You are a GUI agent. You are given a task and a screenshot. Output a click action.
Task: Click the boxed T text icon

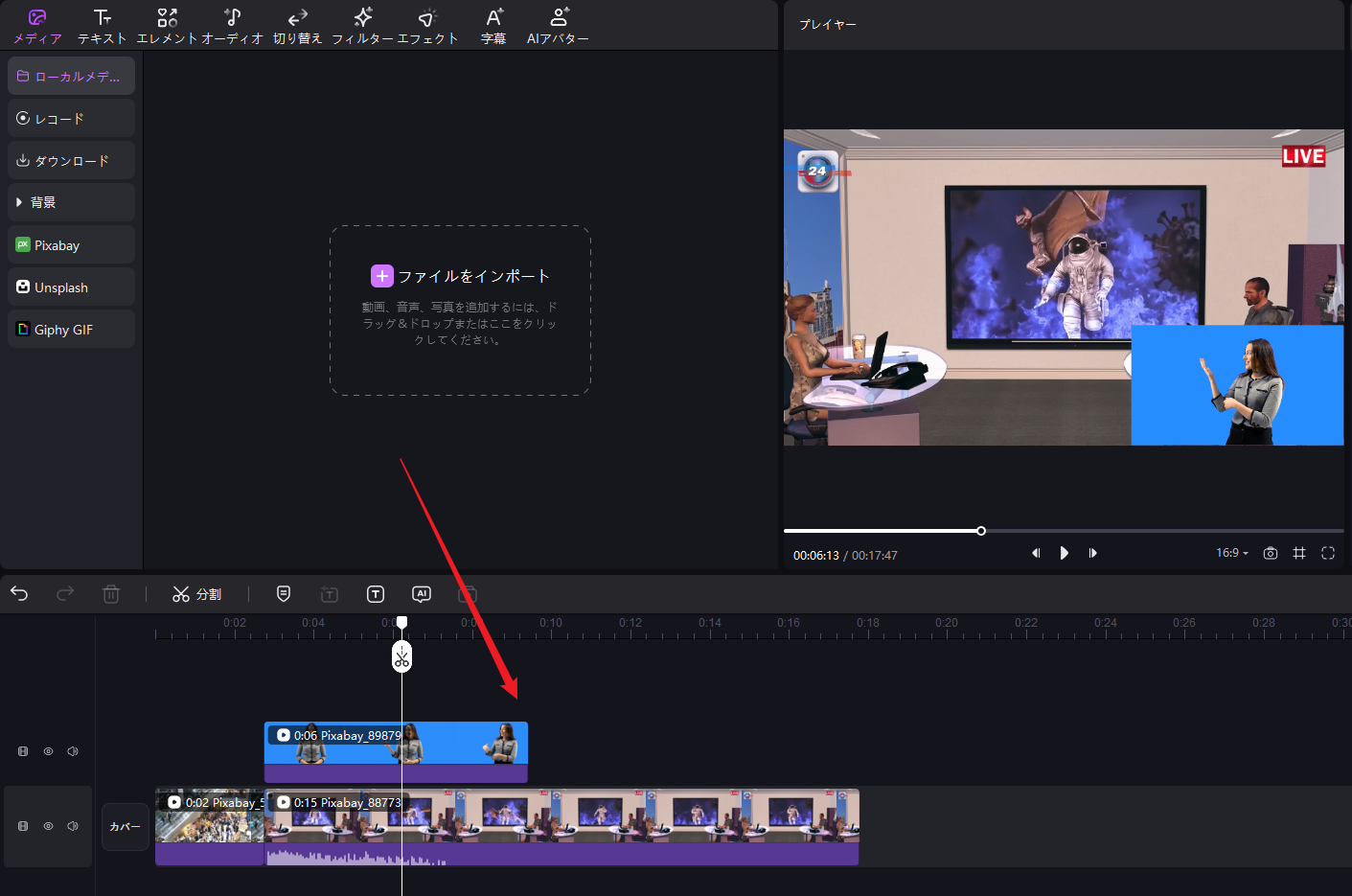376,594
